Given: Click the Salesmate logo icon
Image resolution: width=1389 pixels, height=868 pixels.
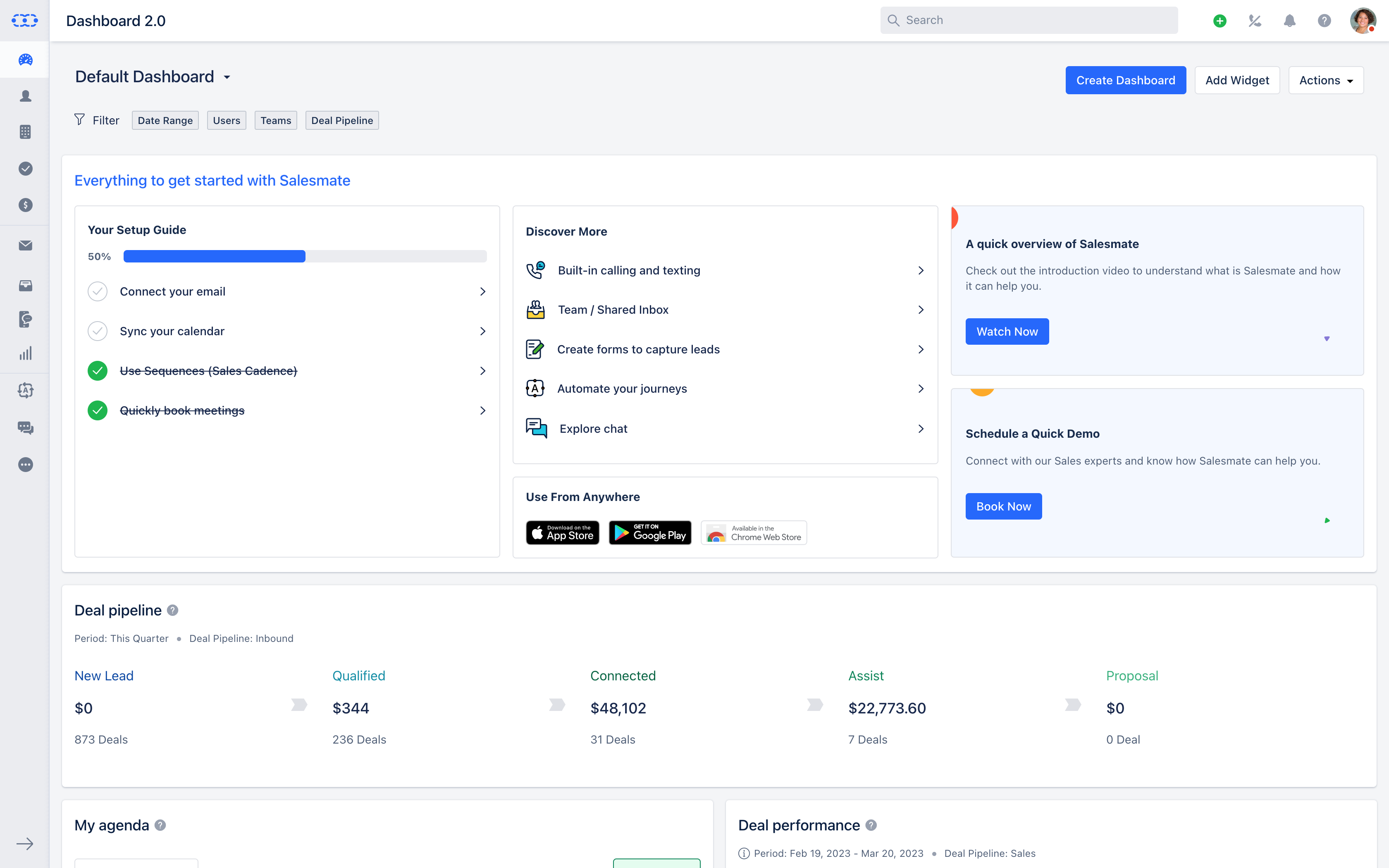Looking at the screenshot, I should (25, 21).
